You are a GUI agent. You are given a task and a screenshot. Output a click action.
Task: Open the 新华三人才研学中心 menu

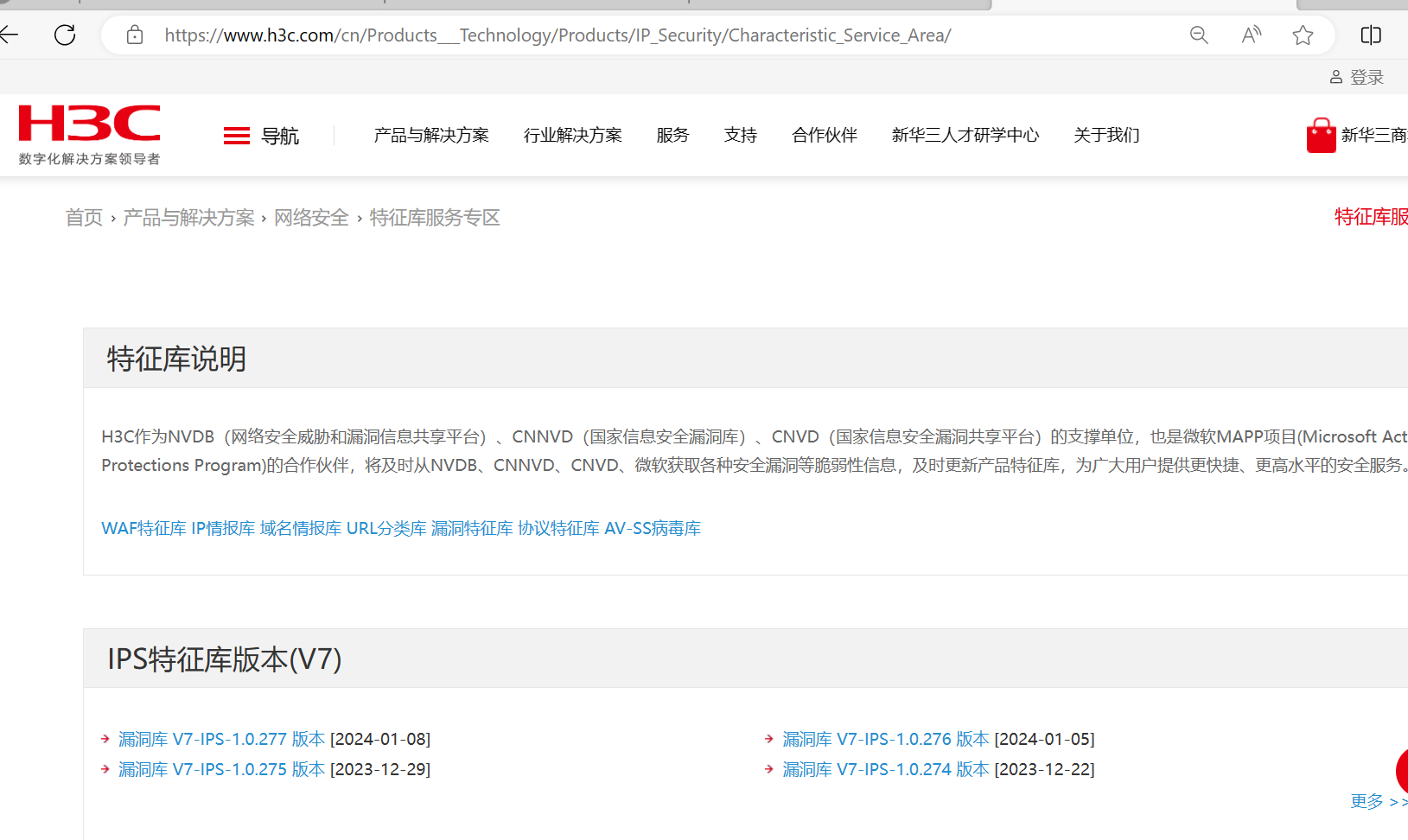965,135
